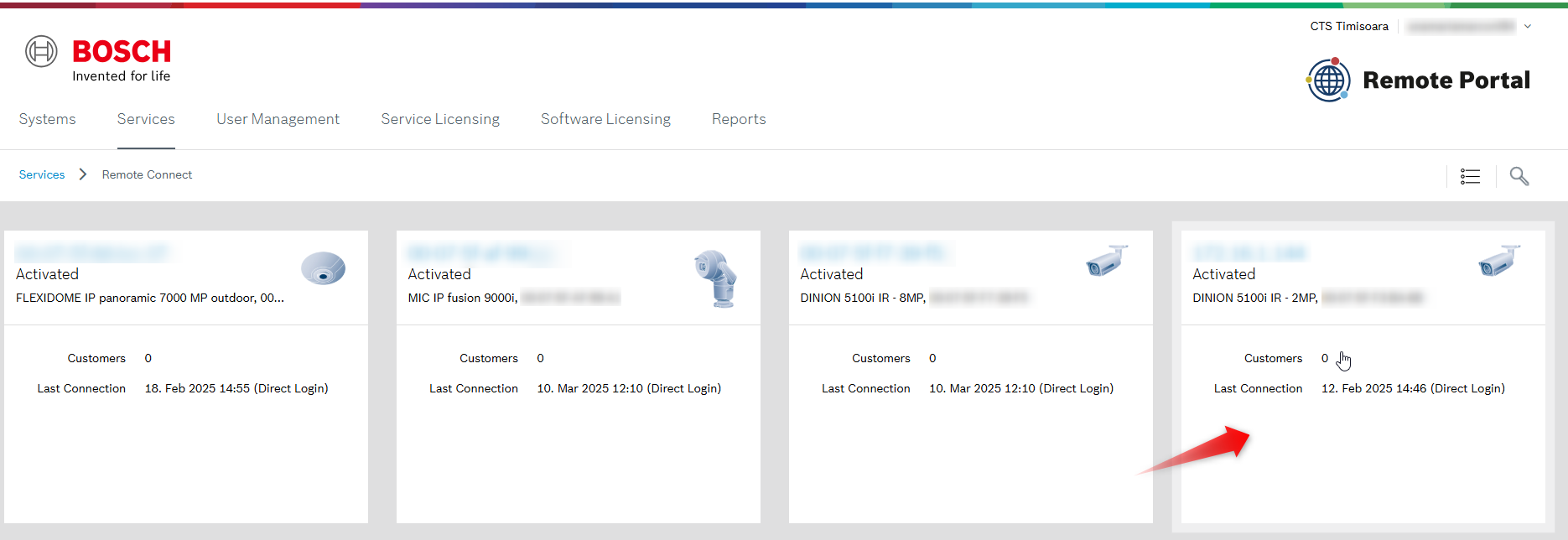Click last connection 12. Feb 2025 14:46

[x=1413, y=388]
